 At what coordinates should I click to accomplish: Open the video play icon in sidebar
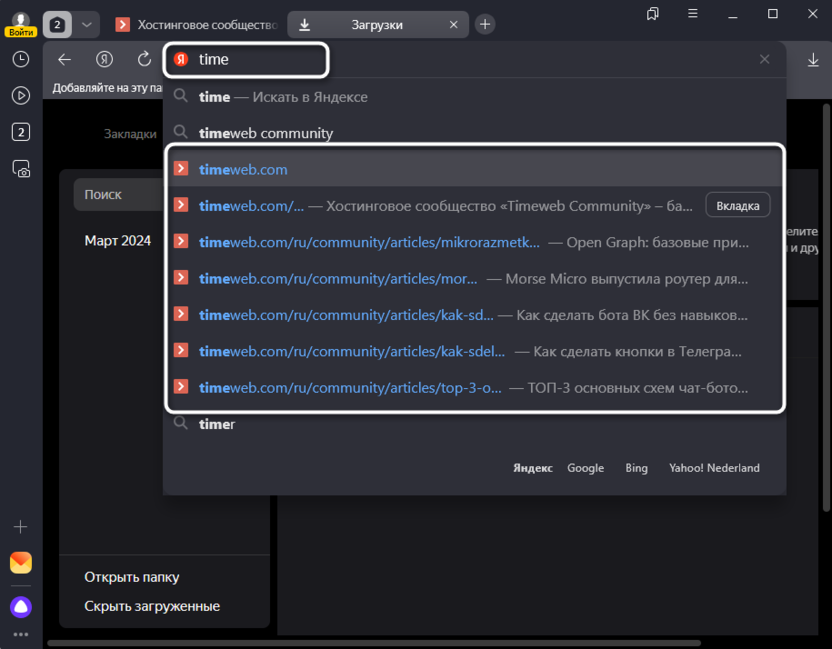21,96
